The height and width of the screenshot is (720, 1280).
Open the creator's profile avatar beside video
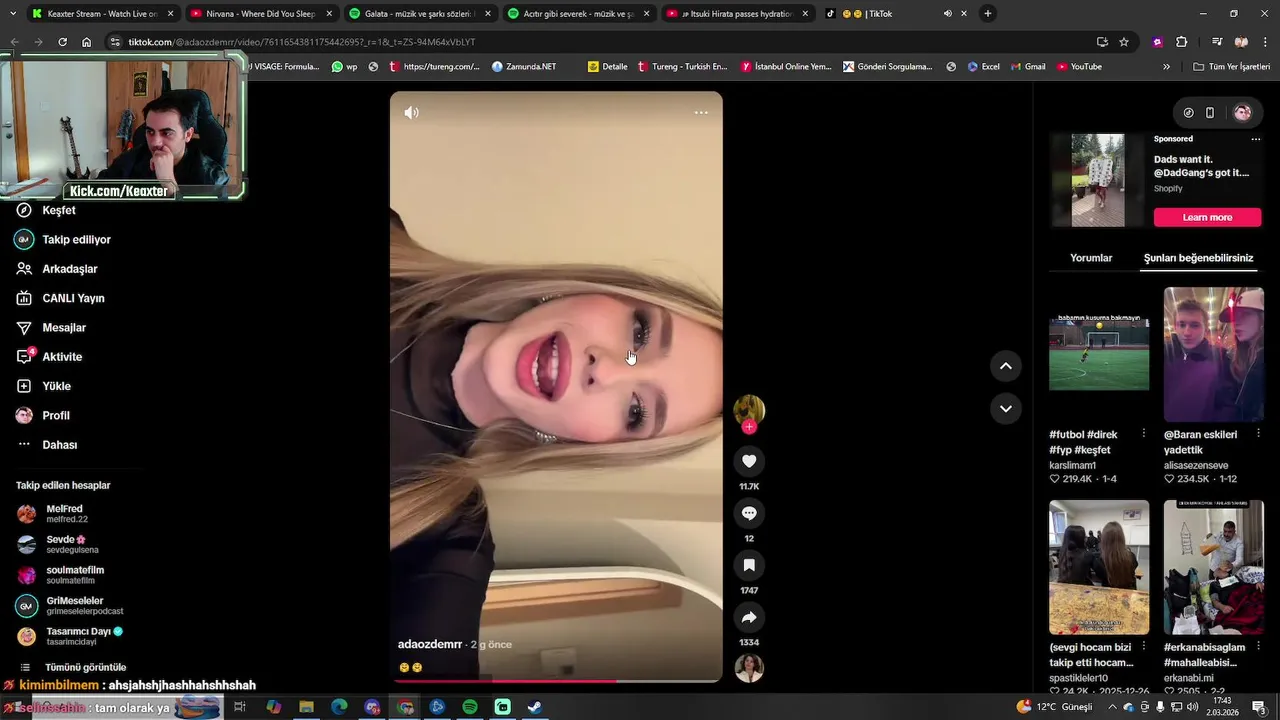coord(749,410)
